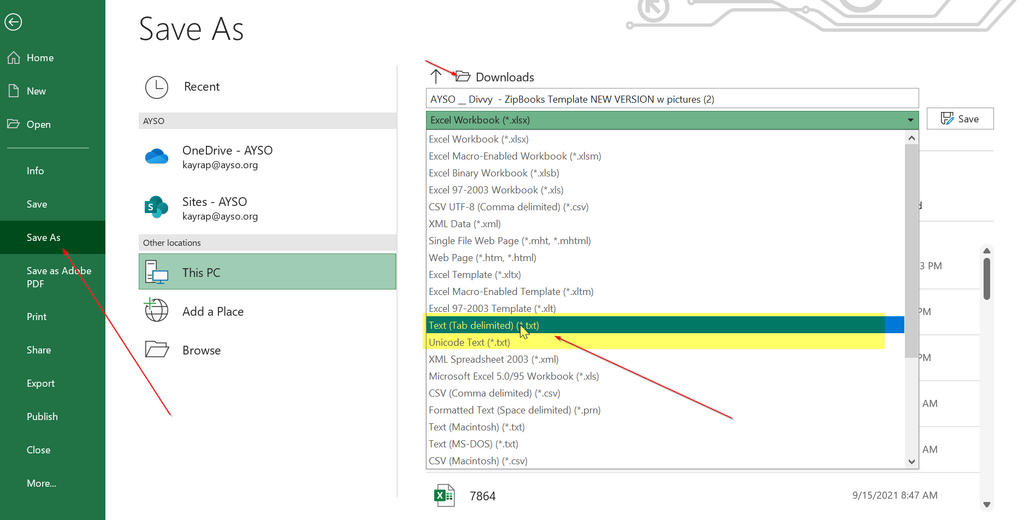Open the Excel file named 7864
The height and width of the screenshot is (520, 1024).
coord(482,495)
